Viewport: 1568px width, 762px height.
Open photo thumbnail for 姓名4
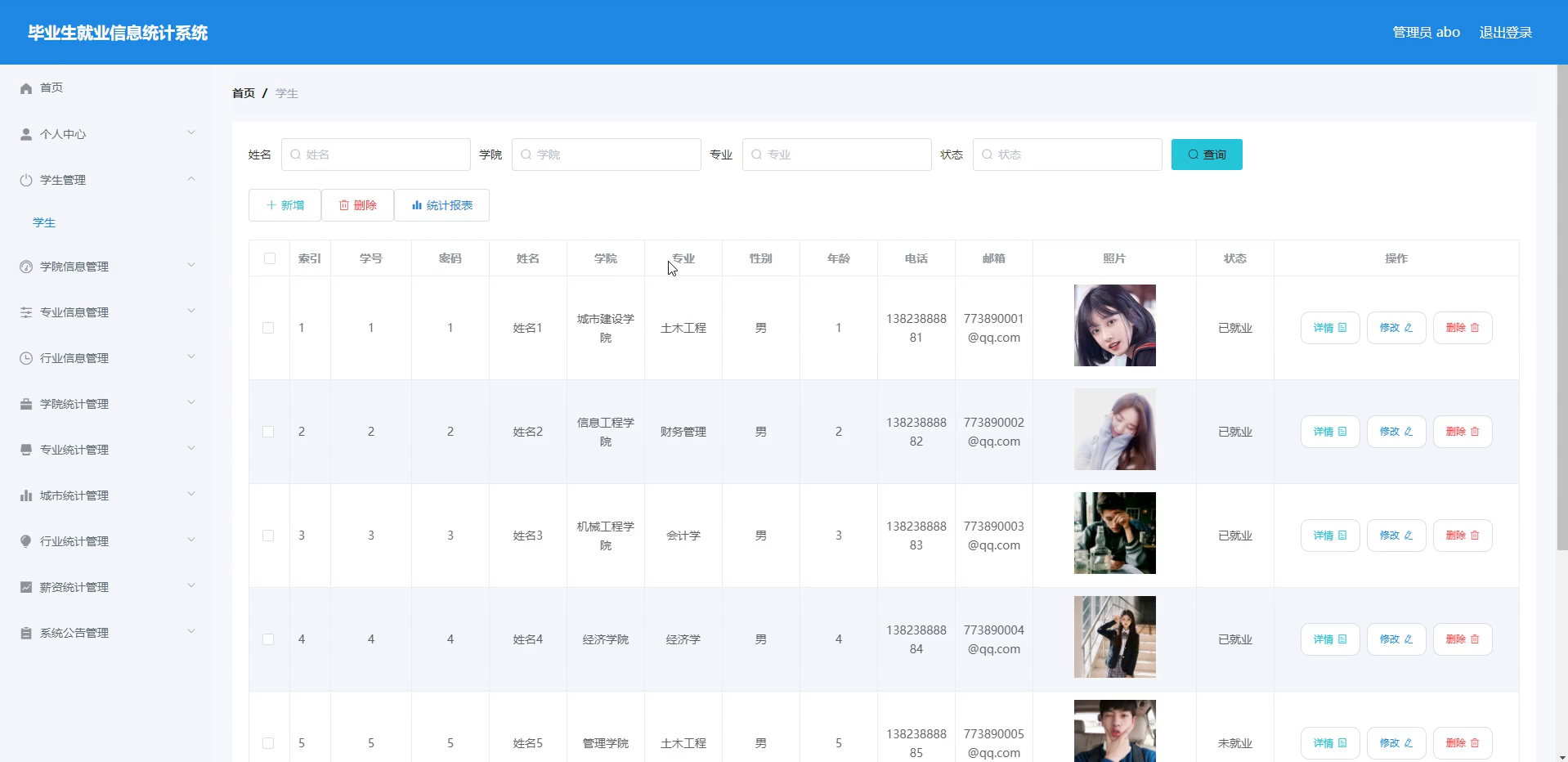[1115, 637]
